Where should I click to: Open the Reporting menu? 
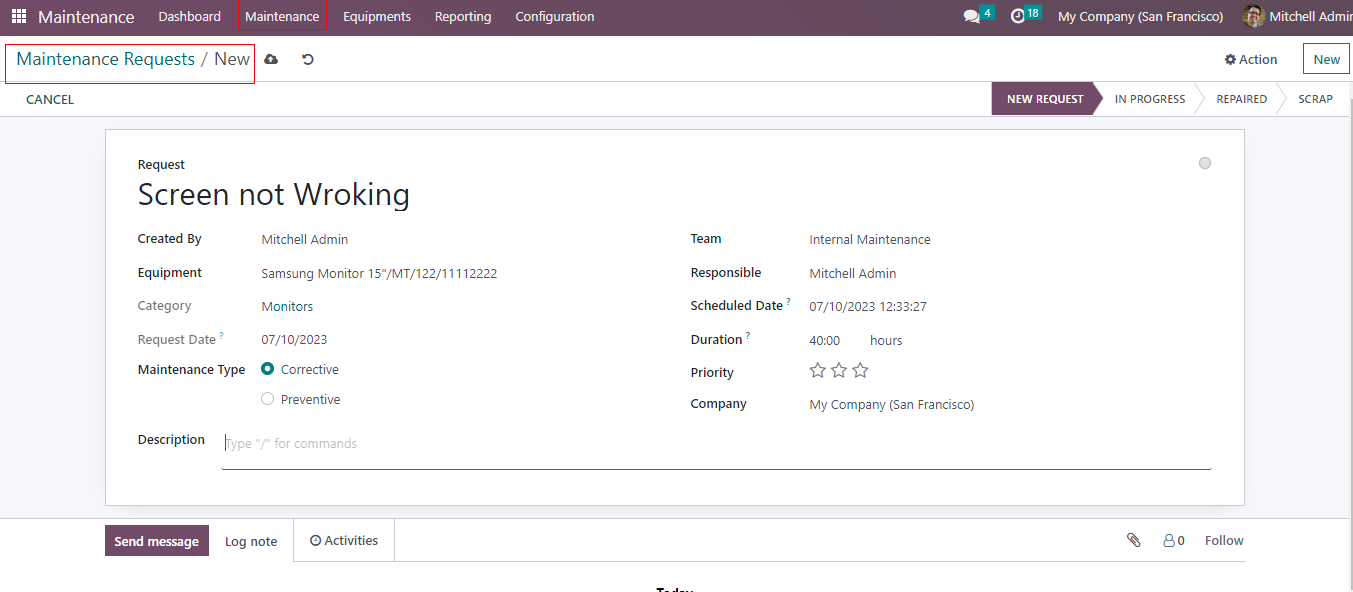pyautogui.click(x=463, y=17)
